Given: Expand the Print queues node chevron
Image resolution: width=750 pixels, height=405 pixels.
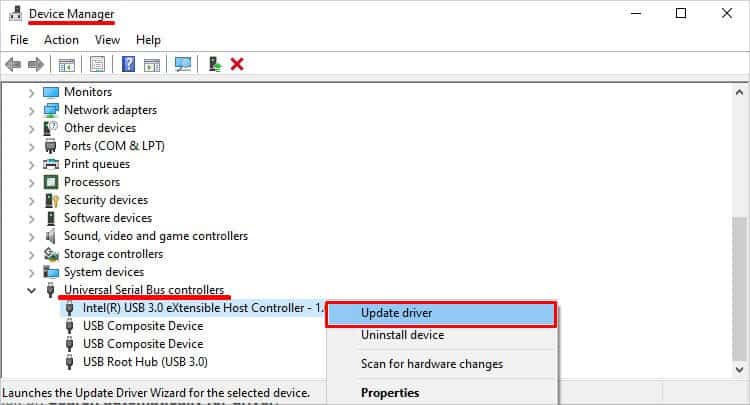Looking at the screenshot, I should (31, 165).
